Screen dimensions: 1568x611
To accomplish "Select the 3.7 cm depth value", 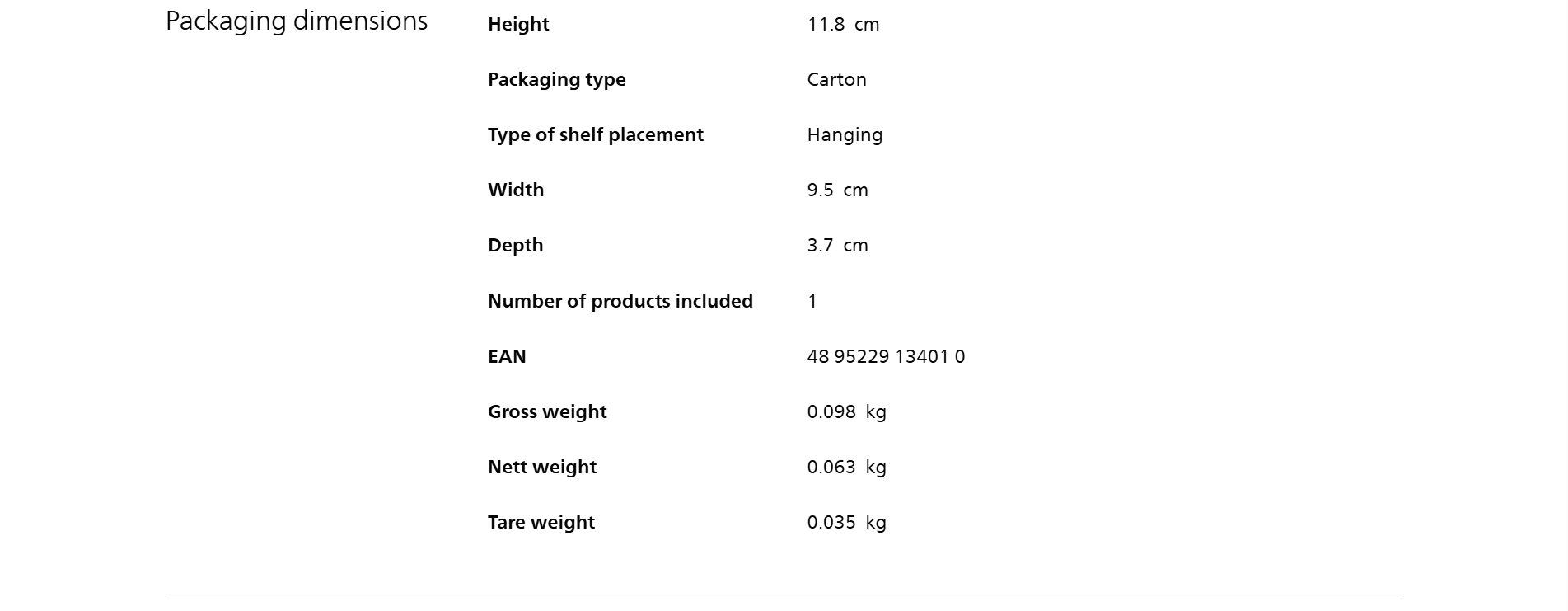I will click(x=837, y=246).
